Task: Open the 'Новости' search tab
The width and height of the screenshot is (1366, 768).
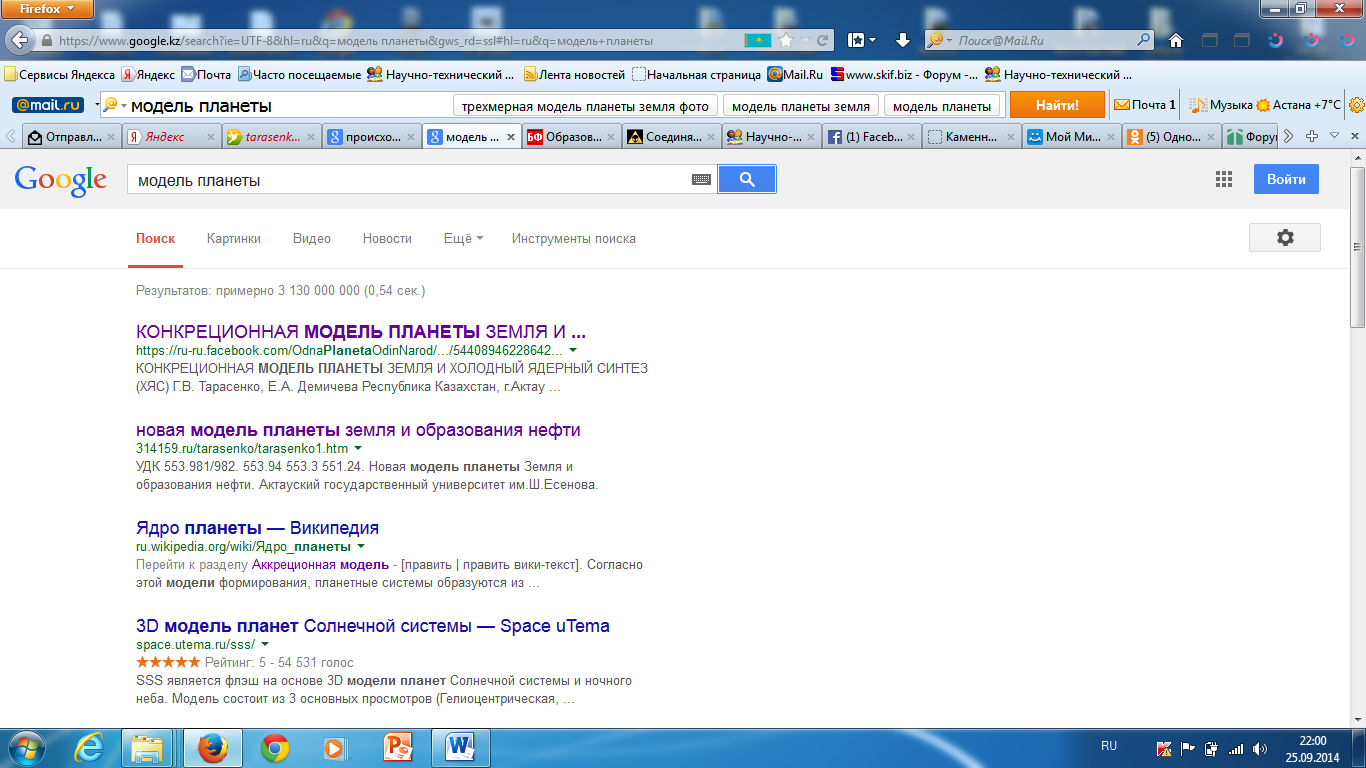Action: click(387, 239)
